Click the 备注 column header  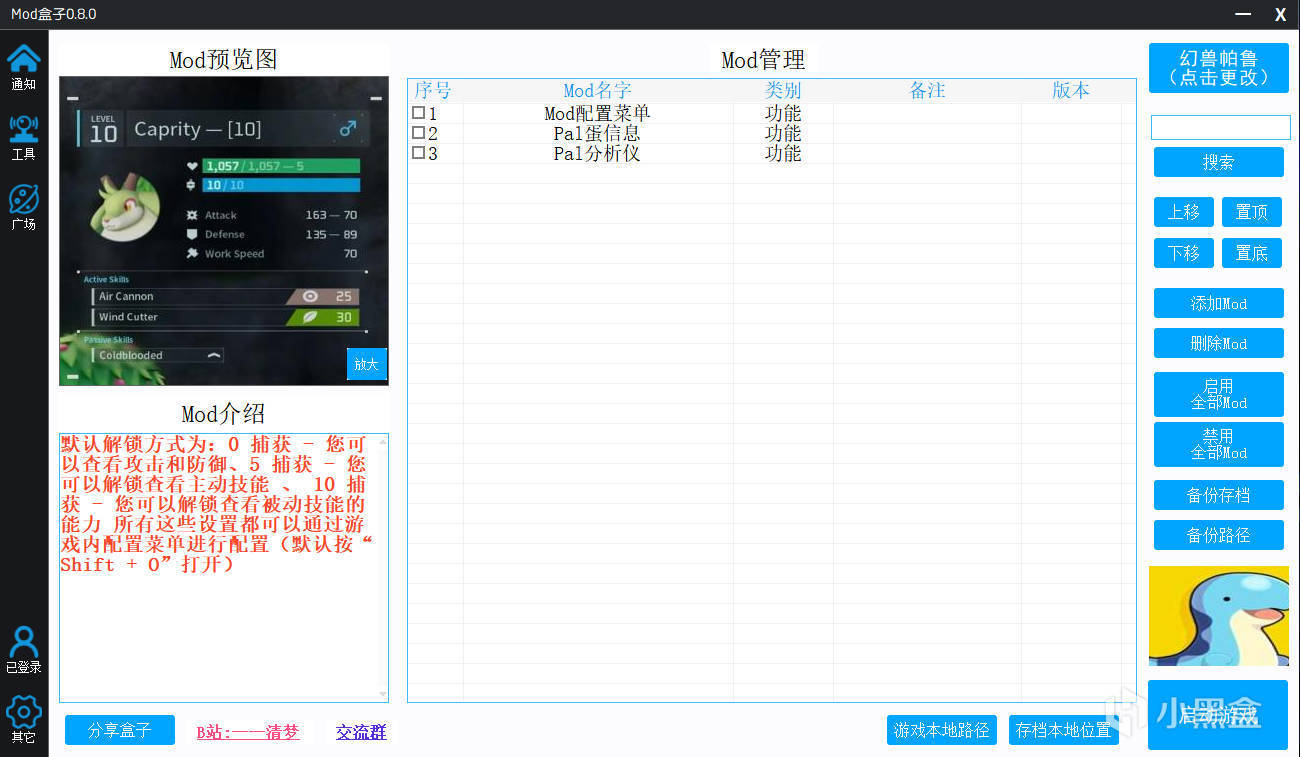coord(927,90)
